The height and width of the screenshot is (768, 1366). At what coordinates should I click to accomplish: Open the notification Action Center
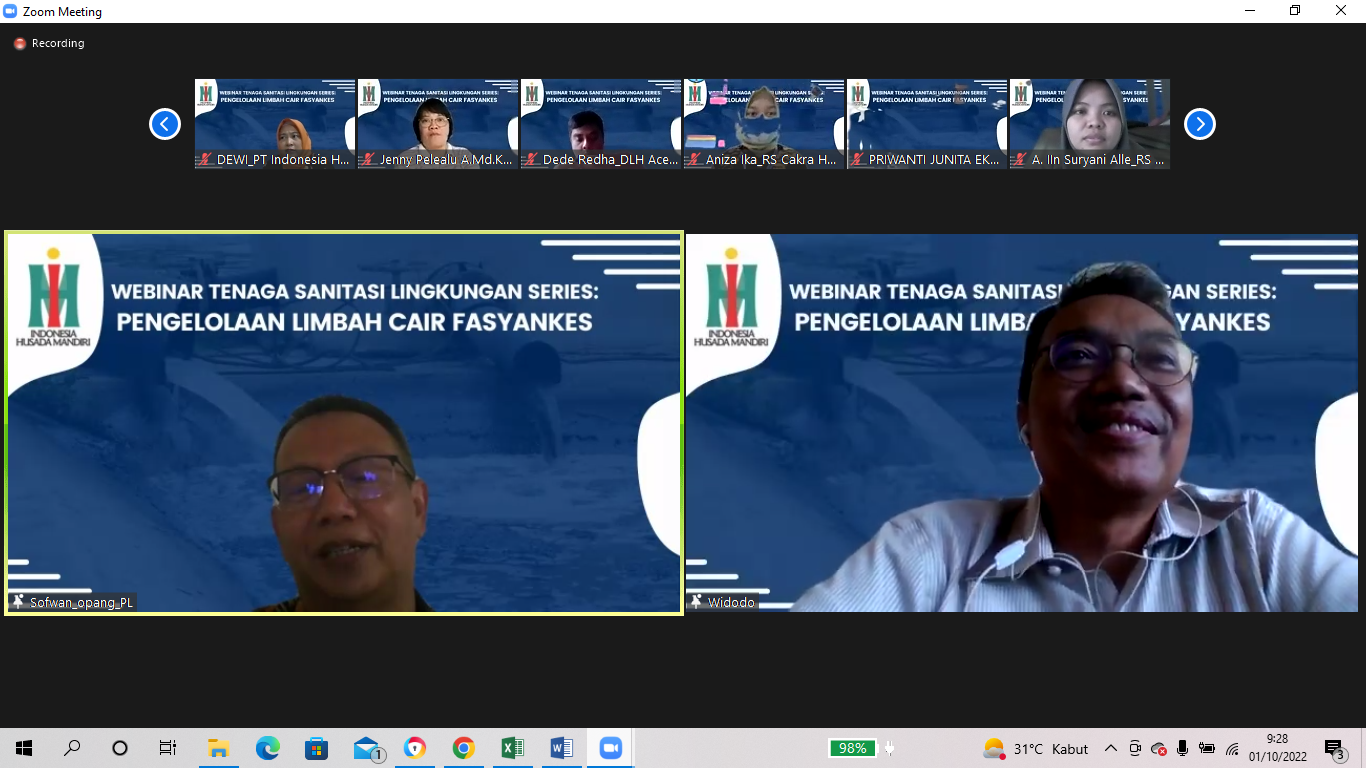pyautogui.click(x=1335, y=749)
